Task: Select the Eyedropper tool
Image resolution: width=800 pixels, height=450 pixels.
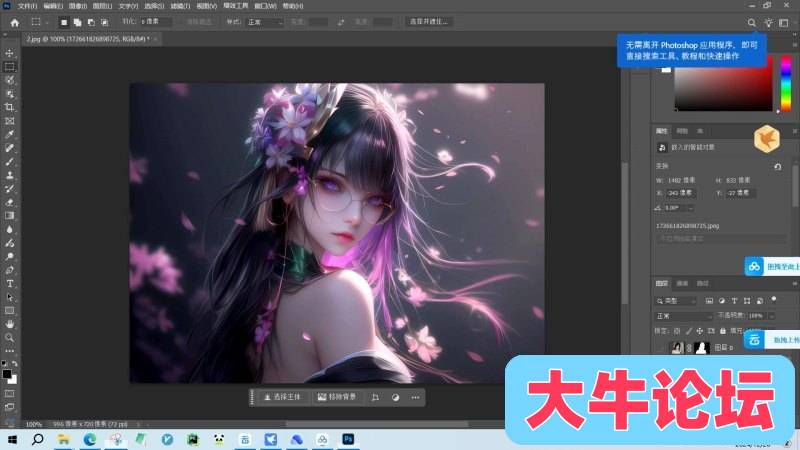Action: pos(9,134)
